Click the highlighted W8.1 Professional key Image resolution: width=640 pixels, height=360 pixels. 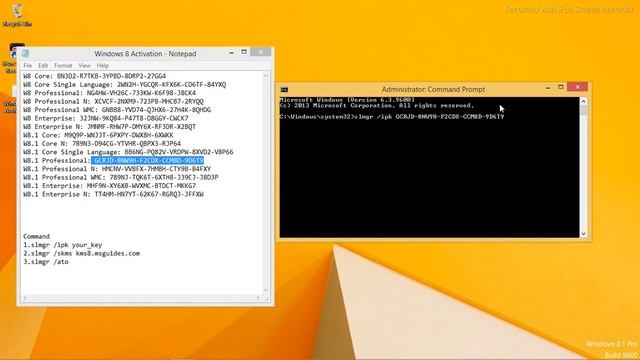(147, 160)
